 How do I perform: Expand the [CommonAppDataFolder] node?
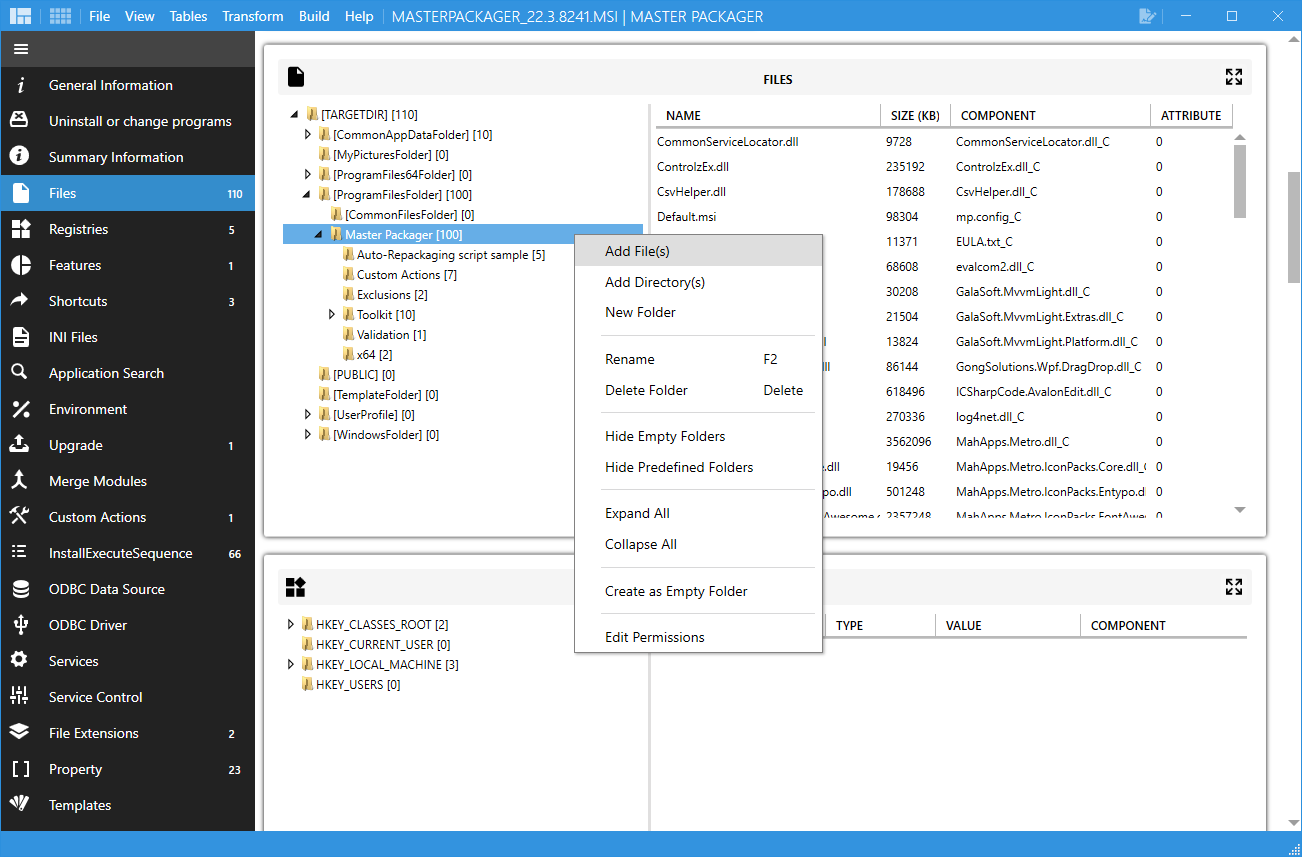coord(308,135)
